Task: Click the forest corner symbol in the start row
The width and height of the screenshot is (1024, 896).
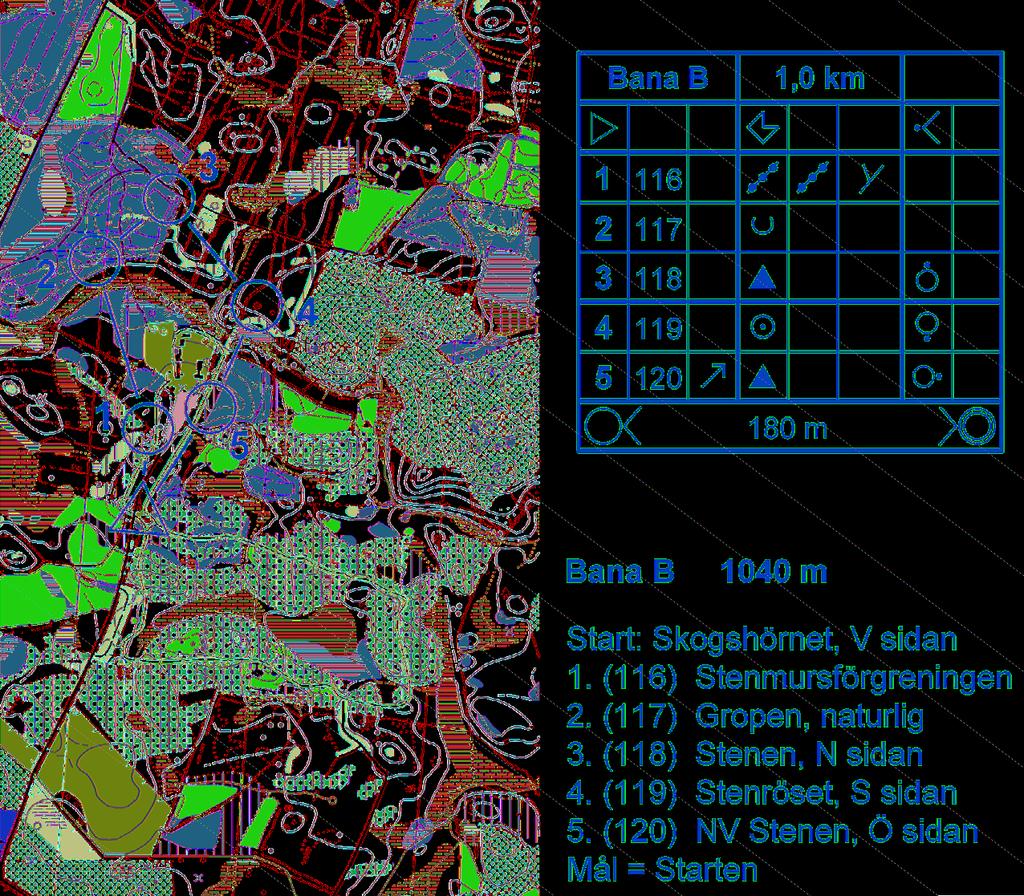Action: (763, 128)
